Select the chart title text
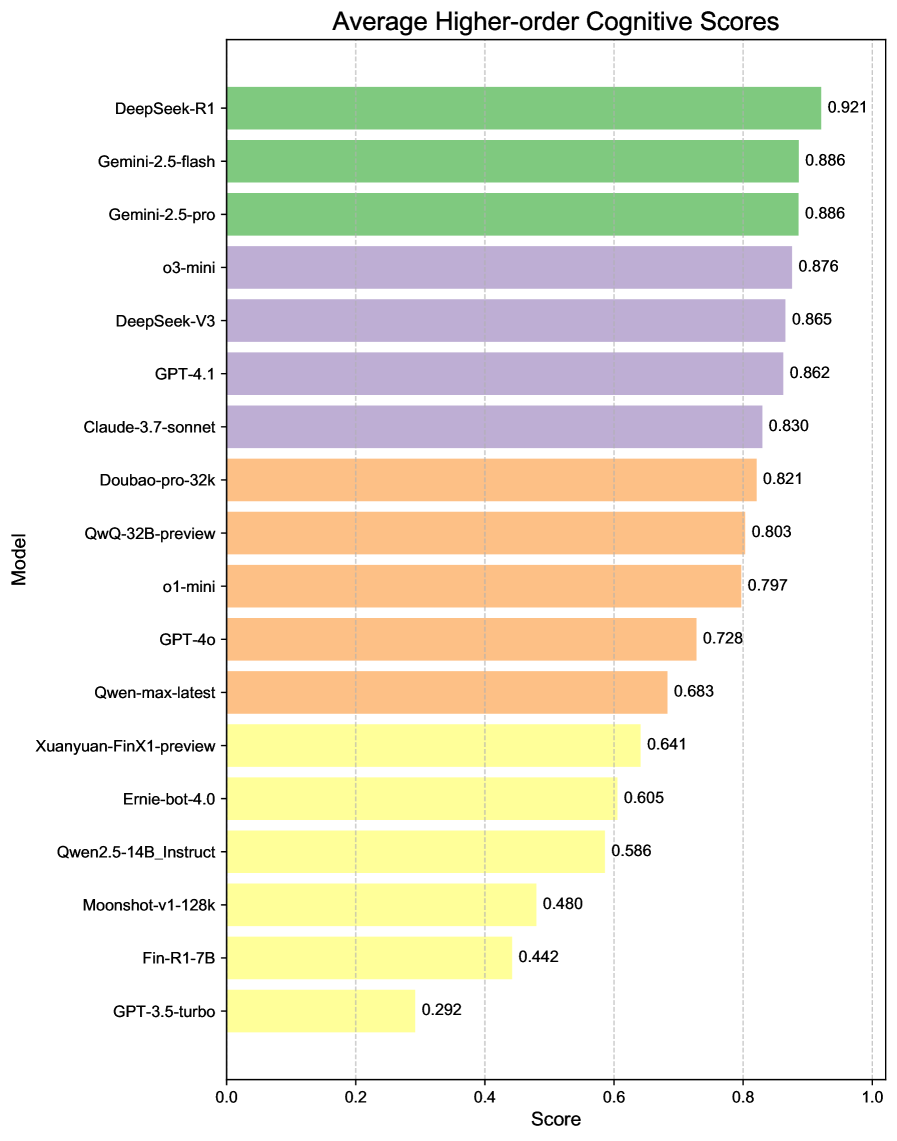This screenshot has height=1141, width=897. point(555,21)
